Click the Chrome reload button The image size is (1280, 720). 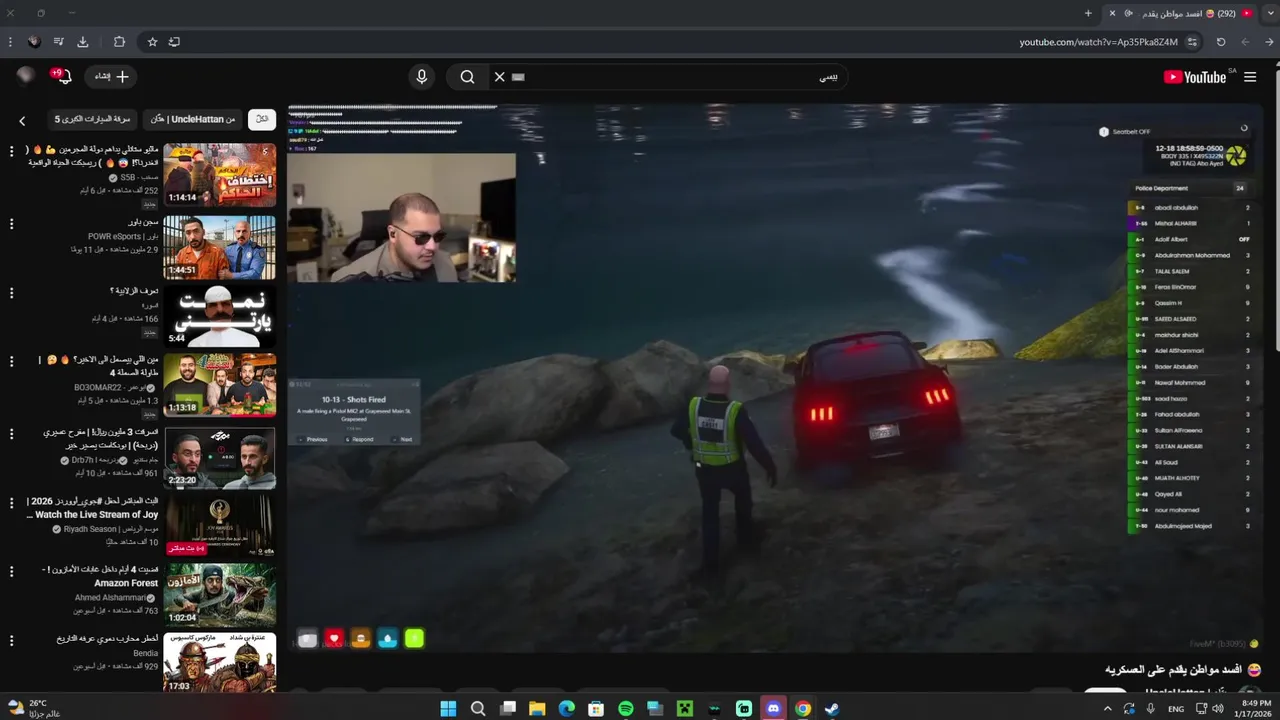[x=1221, y=42]
